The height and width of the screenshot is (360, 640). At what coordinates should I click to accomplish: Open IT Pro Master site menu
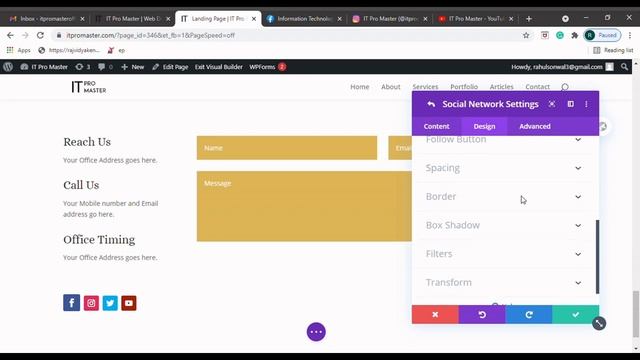44,67
